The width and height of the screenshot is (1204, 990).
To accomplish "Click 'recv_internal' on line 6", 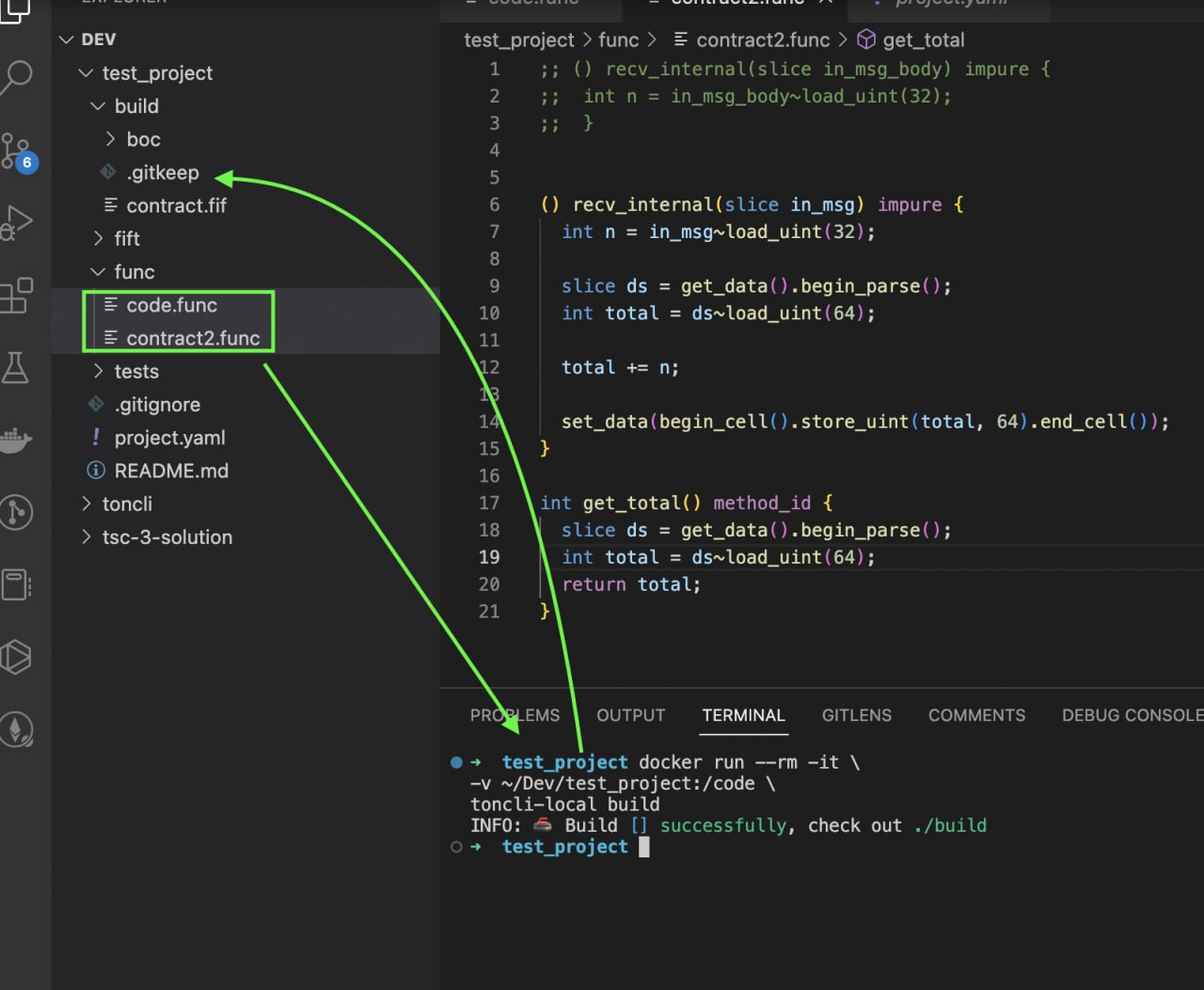I will pos(643,204).
